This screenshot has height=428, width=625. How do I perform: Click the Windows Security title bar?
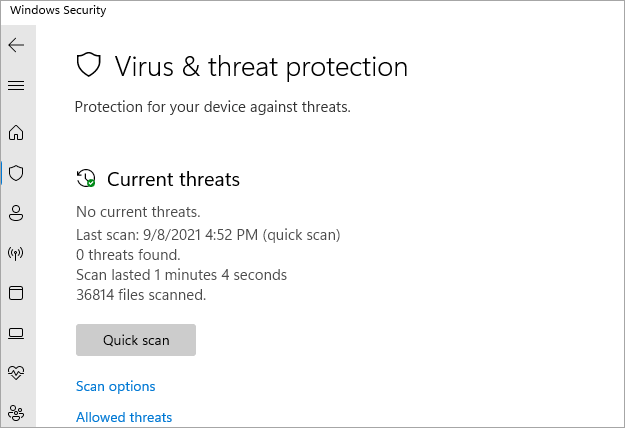(59, 10)
